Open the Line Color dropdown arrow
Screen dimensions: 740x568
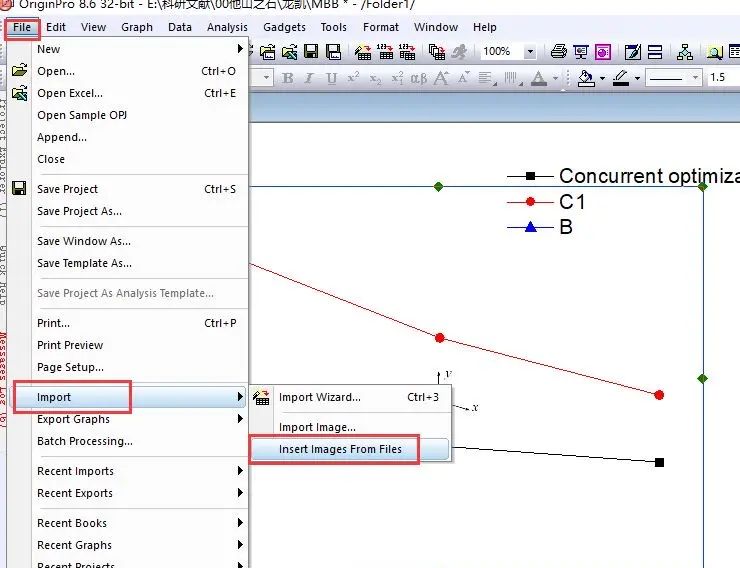click(637, 78)
